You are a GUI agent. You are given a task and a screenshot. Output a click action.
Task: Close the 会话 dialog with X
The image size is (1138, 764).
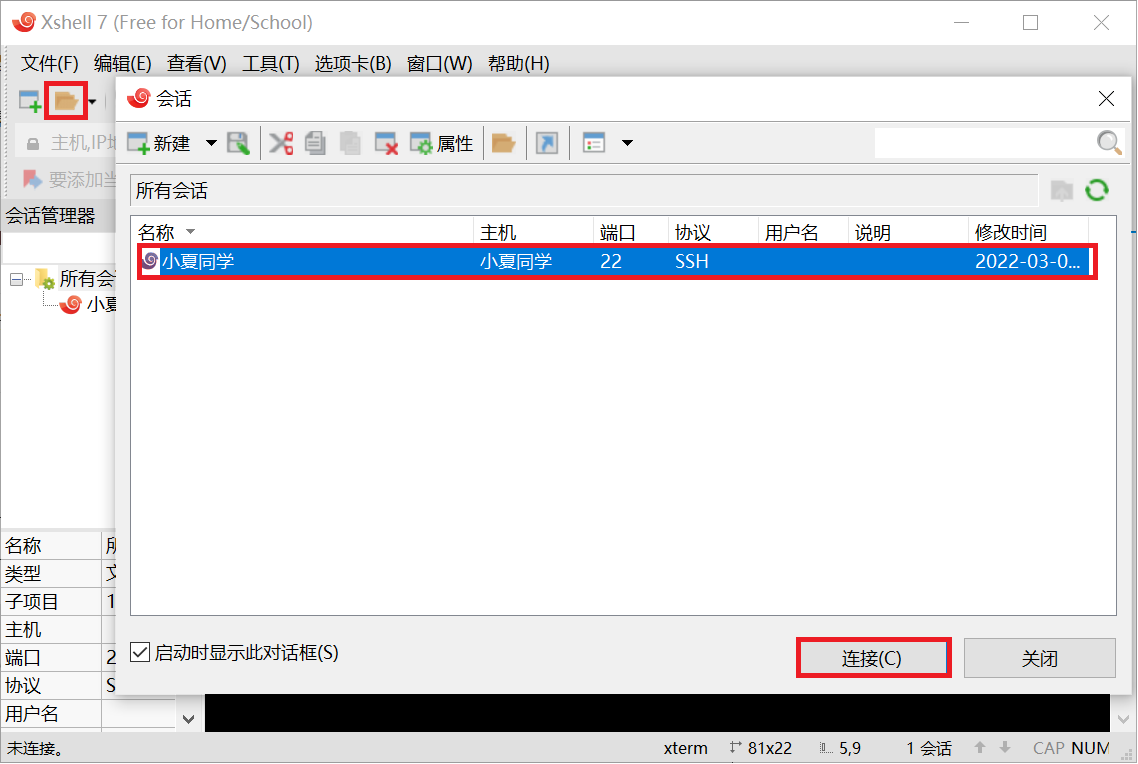click(x=1106, y=99)
